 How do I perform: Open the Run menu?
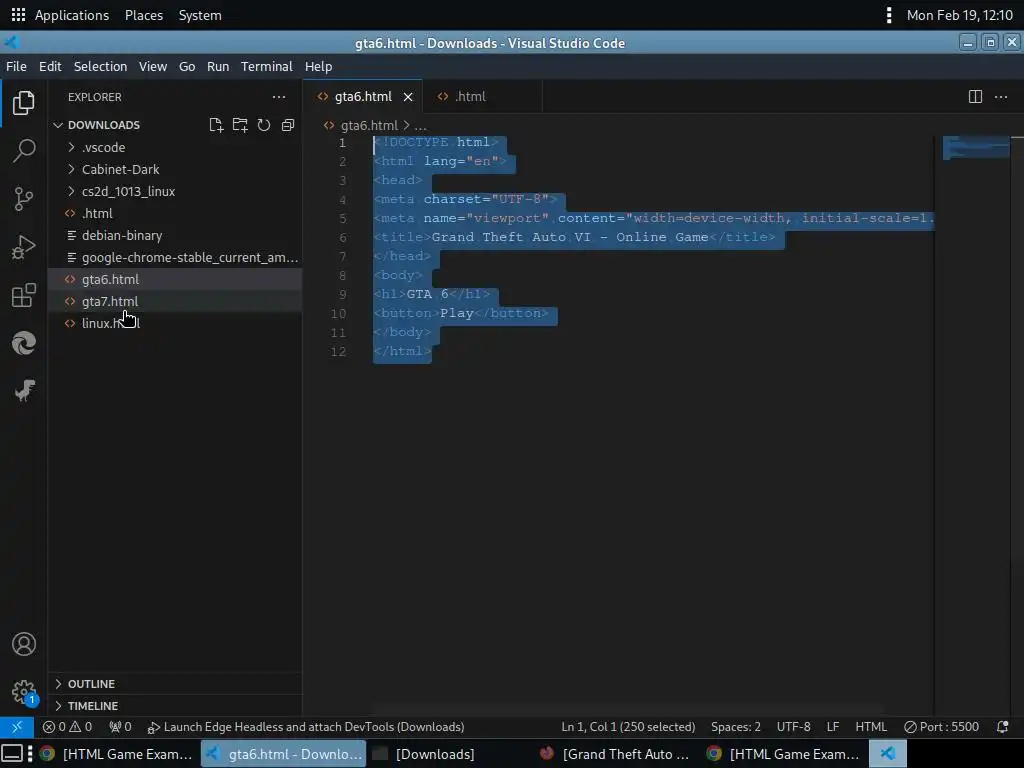click(x=218, y=67)
